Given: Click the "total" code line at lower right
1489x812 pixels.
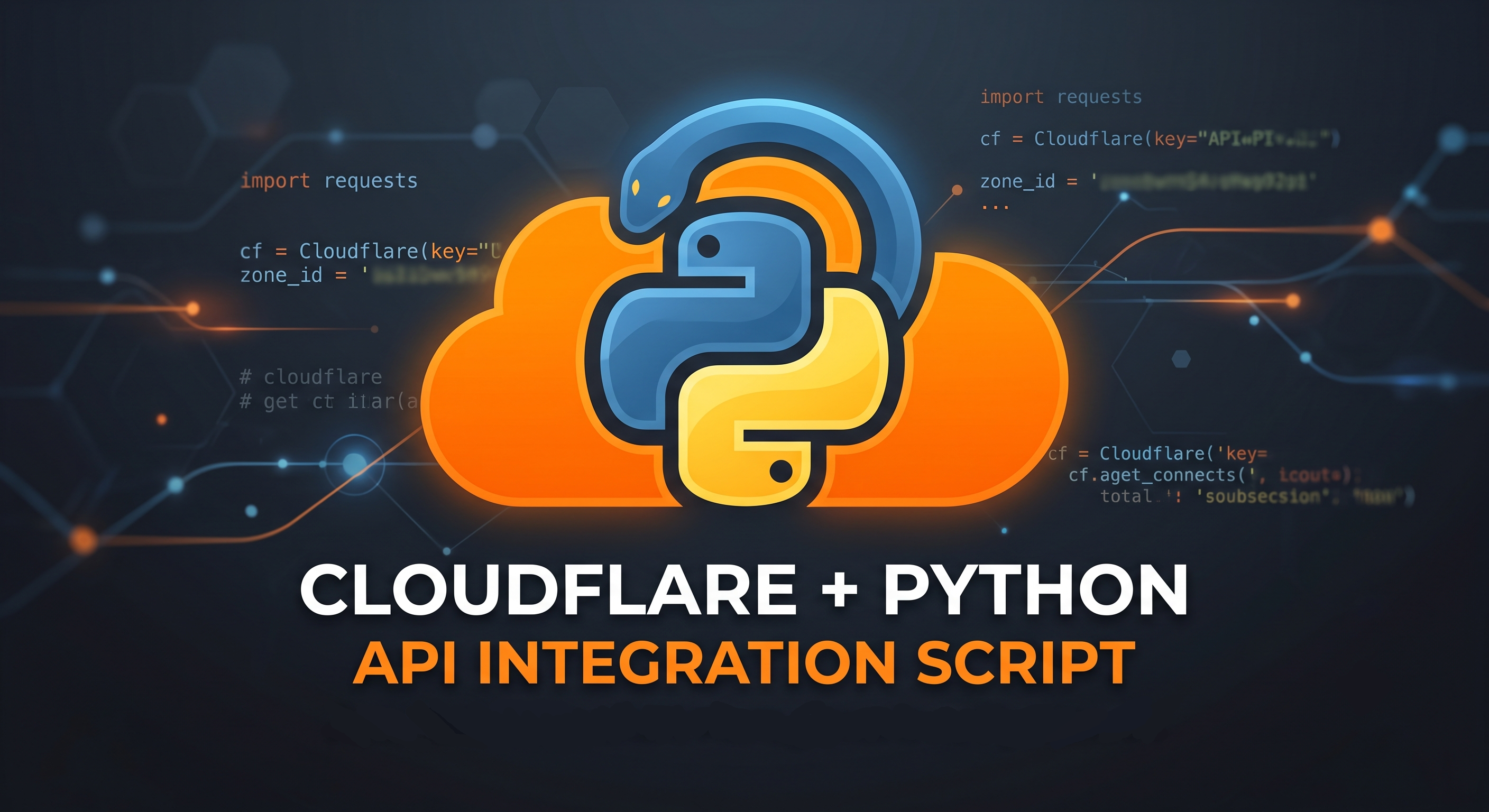Looking at the screenshot, I should 1257,496.
